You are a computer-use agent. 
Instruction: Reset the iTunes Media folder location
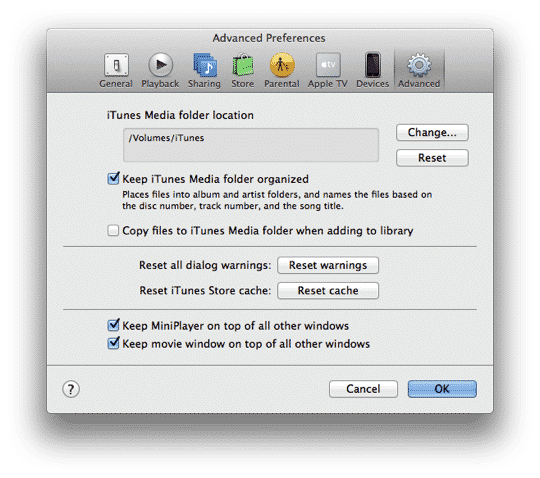(x=432, y=158)
